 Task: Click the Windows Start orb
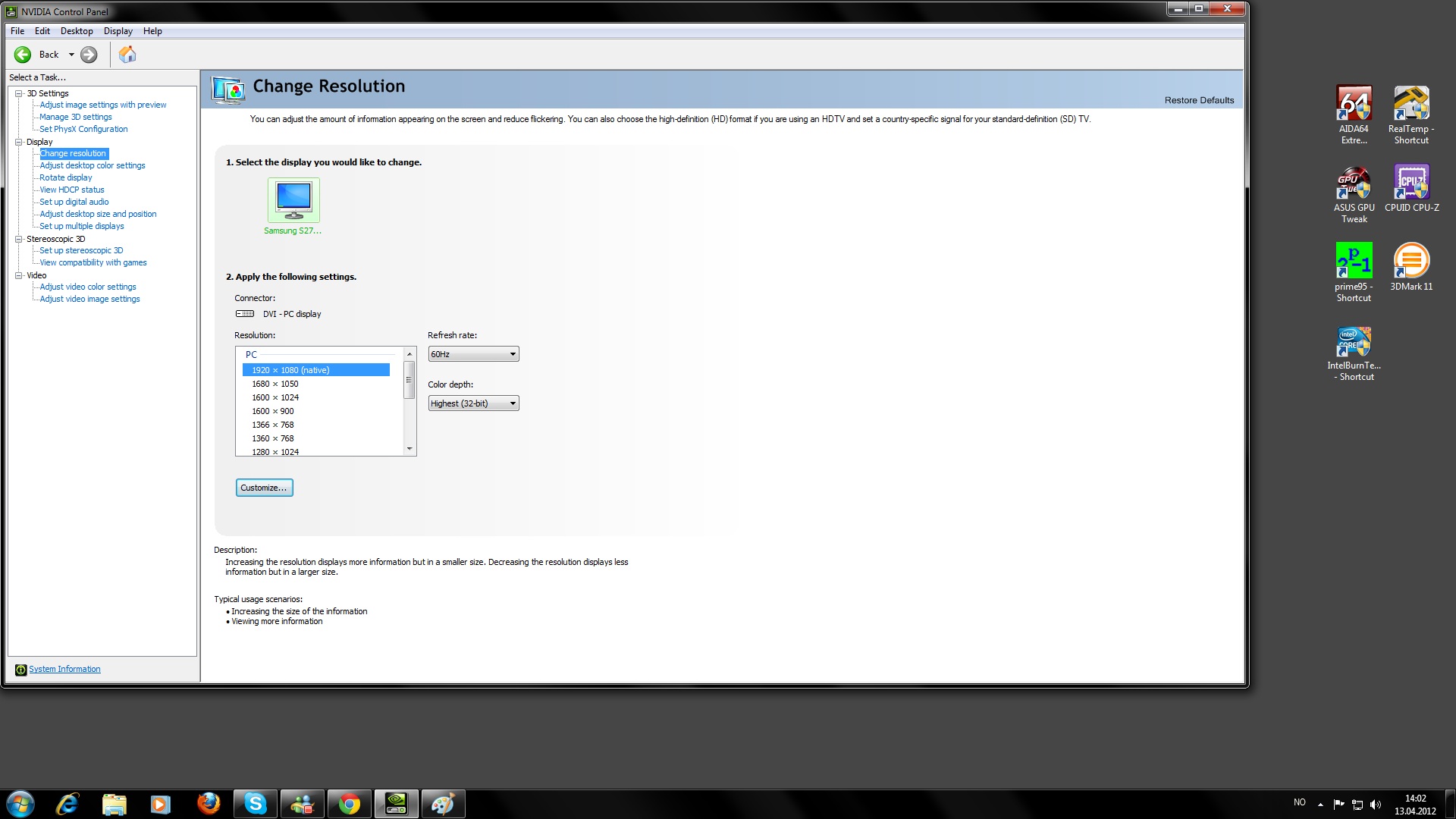(x=20, y=804)
